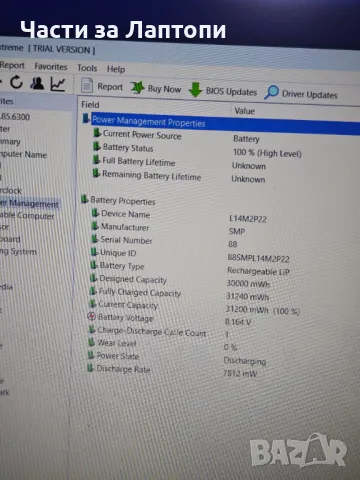
Task: Click icon beside Charge-Discharge Cycle Count
Action: click(x=92, y=329)
